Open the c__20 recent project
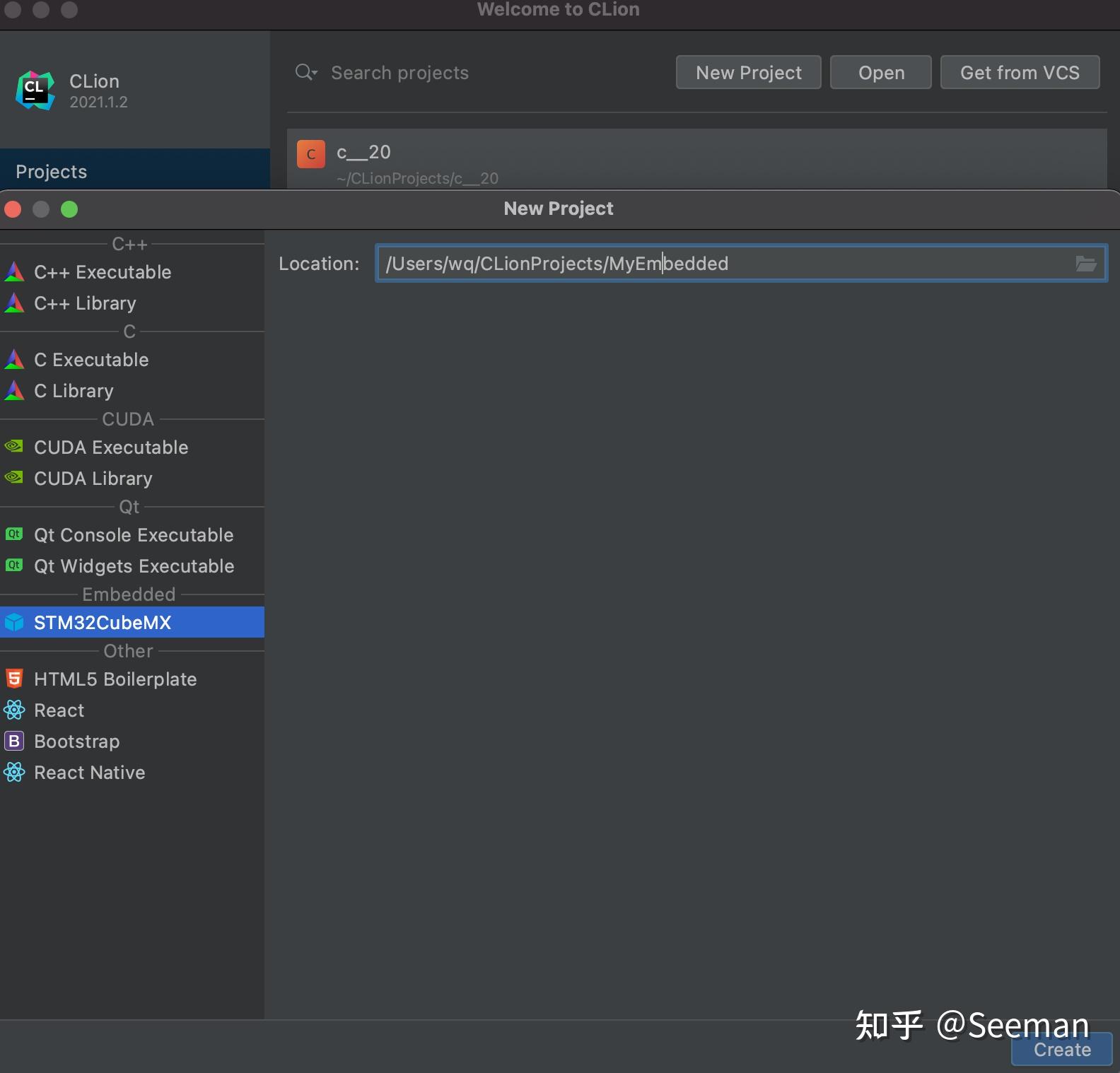Screen dimensions: 1120x1073 (x=697, y=160)
